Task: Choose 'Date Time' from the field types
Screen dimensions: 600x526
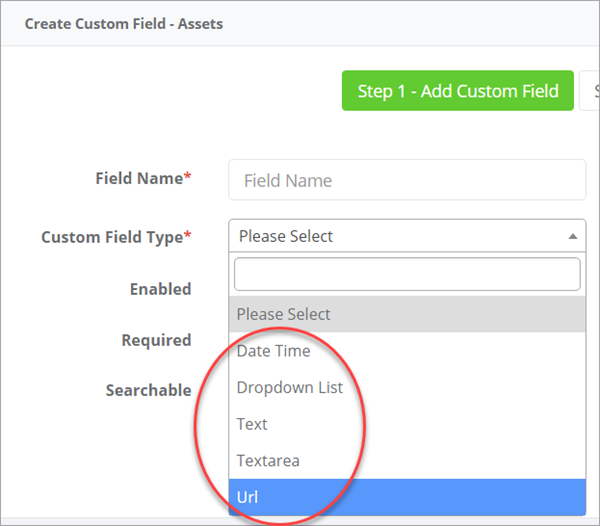Action: (274, 351)
